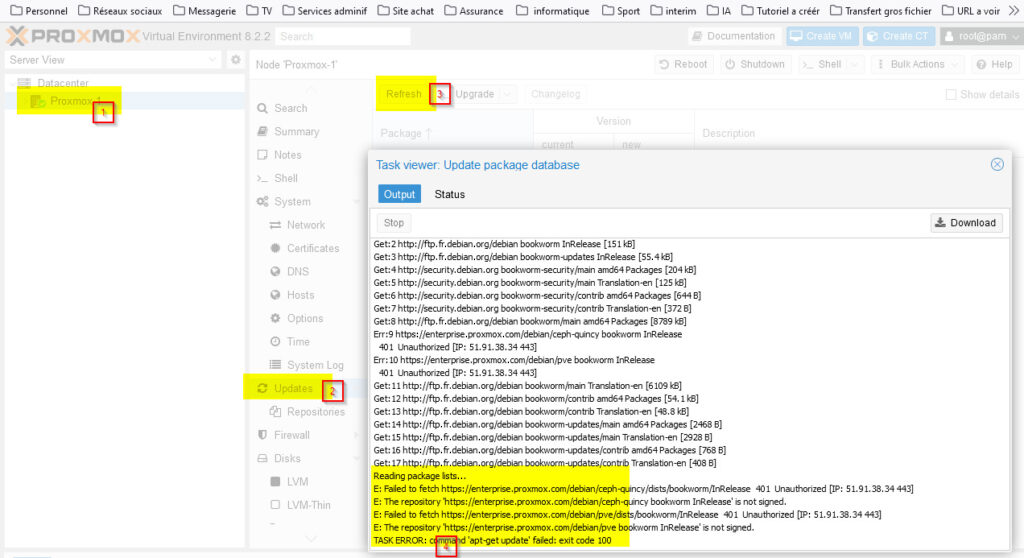Click the Upgrade button
This screenshot has height=558, width=1024.
[x=474, y=94]
